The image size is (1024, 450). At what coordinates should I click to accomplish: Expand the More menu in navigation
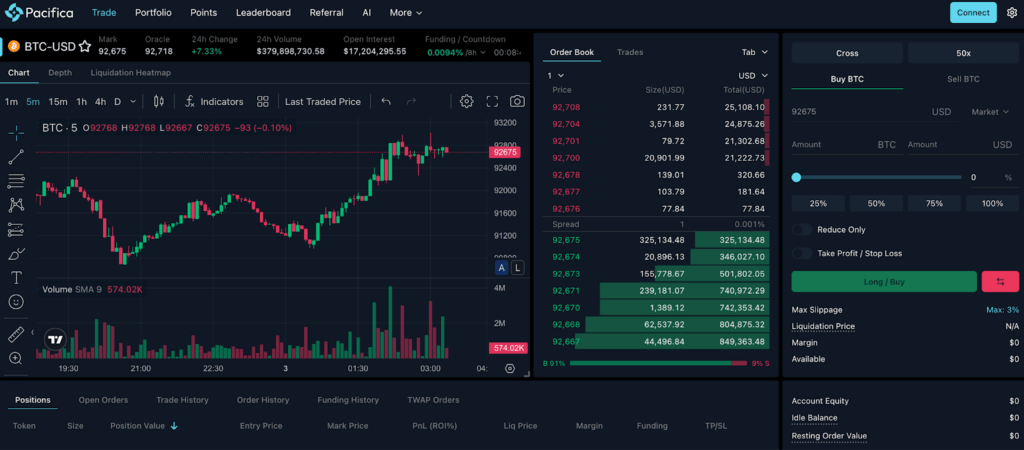point(405,13)
